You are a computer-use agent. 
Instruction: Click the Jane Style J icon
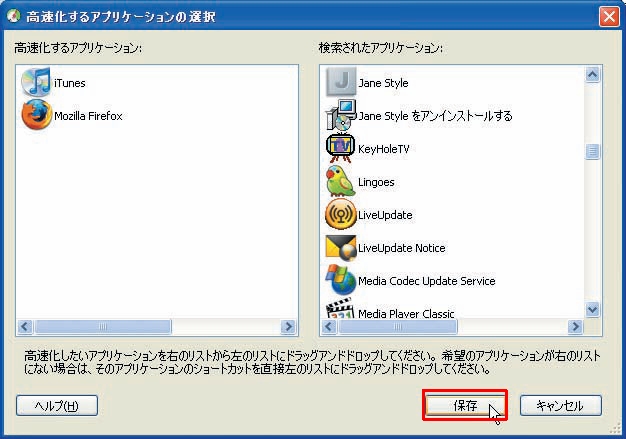click(x=341, y=82)
